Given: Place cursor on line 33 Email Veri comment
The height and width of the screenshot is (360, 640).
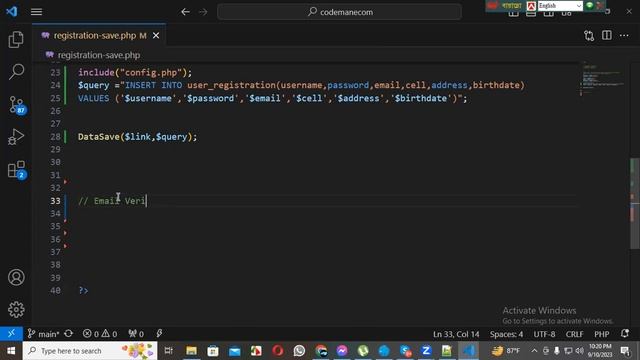Looking at the screenshot, I should tap(112, 201).
